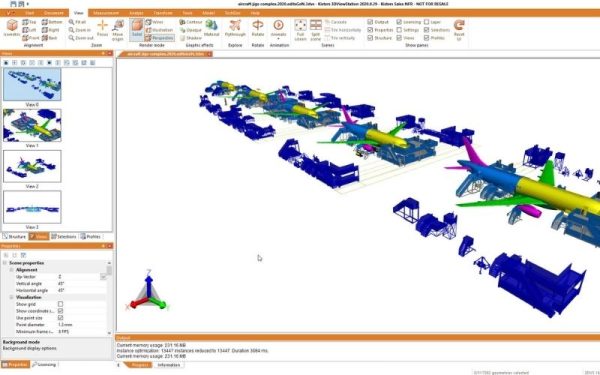Toggle Perspective render mode
The width and height of the screenshot is (600, 375).
(x=160, y=38)
